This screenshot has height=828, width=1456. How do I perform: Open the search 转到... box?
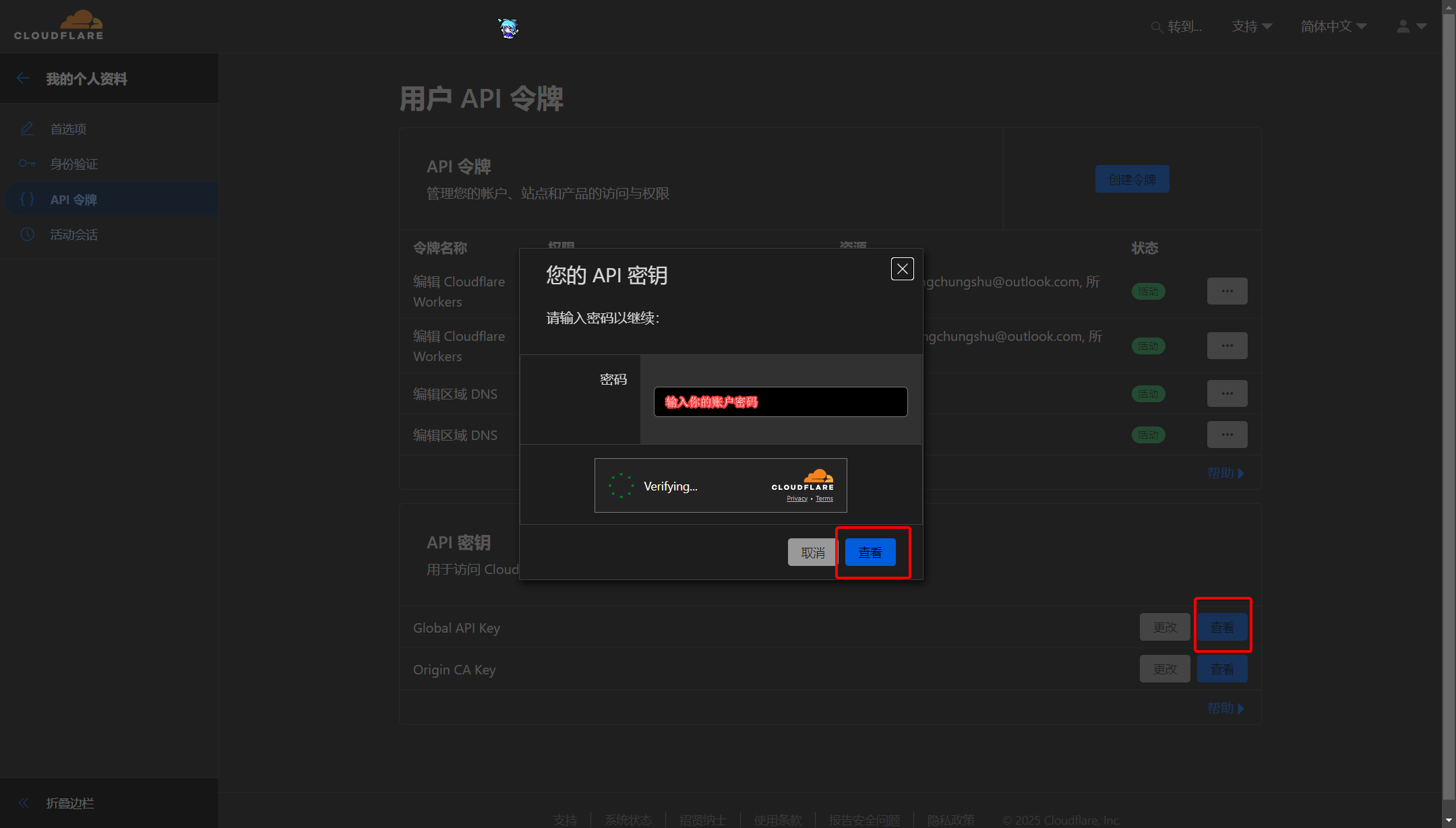point(1177,27)
